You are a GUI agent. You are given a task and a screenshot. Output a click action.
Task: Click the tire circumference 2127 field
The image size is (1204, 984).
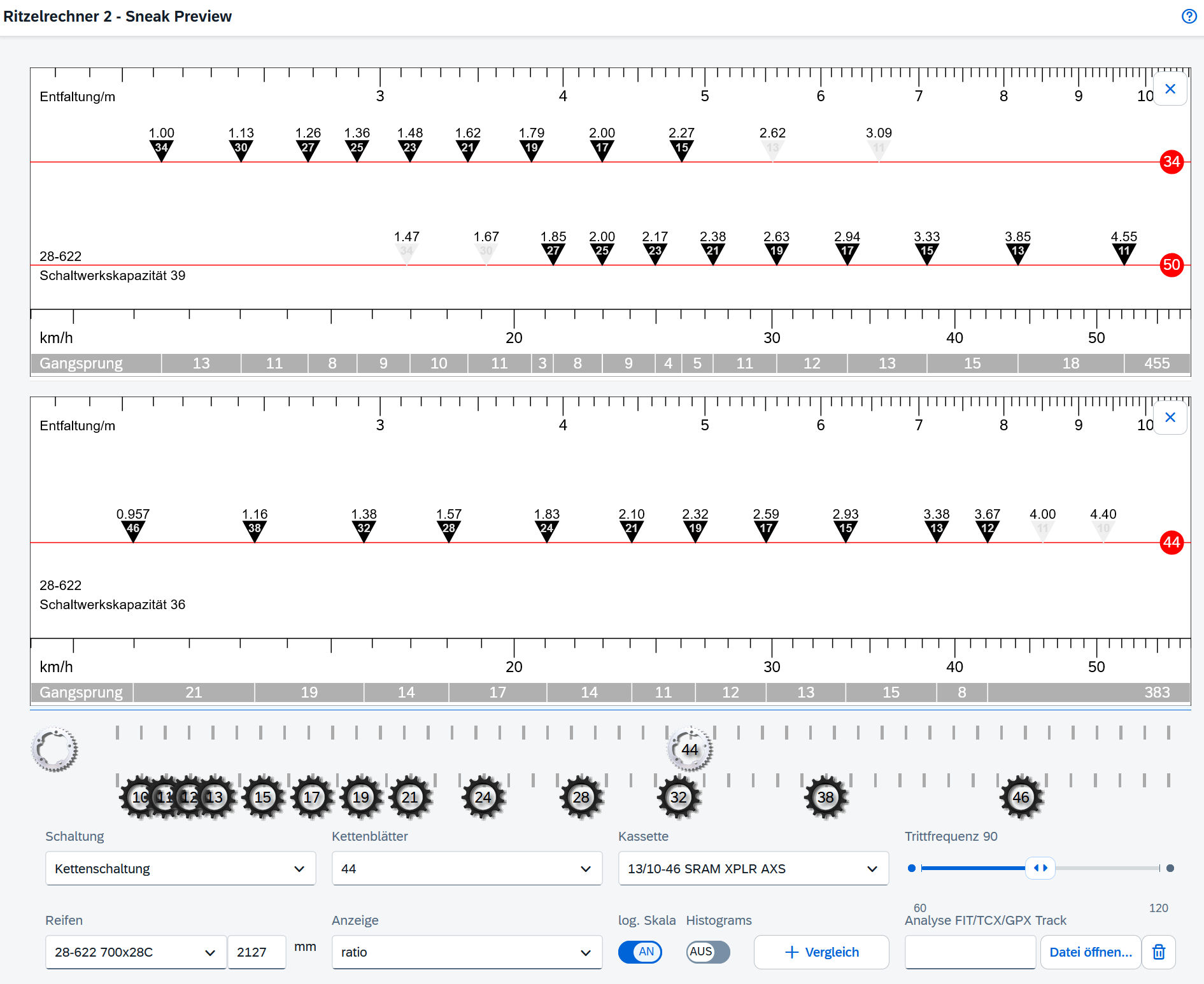point(256,952)
